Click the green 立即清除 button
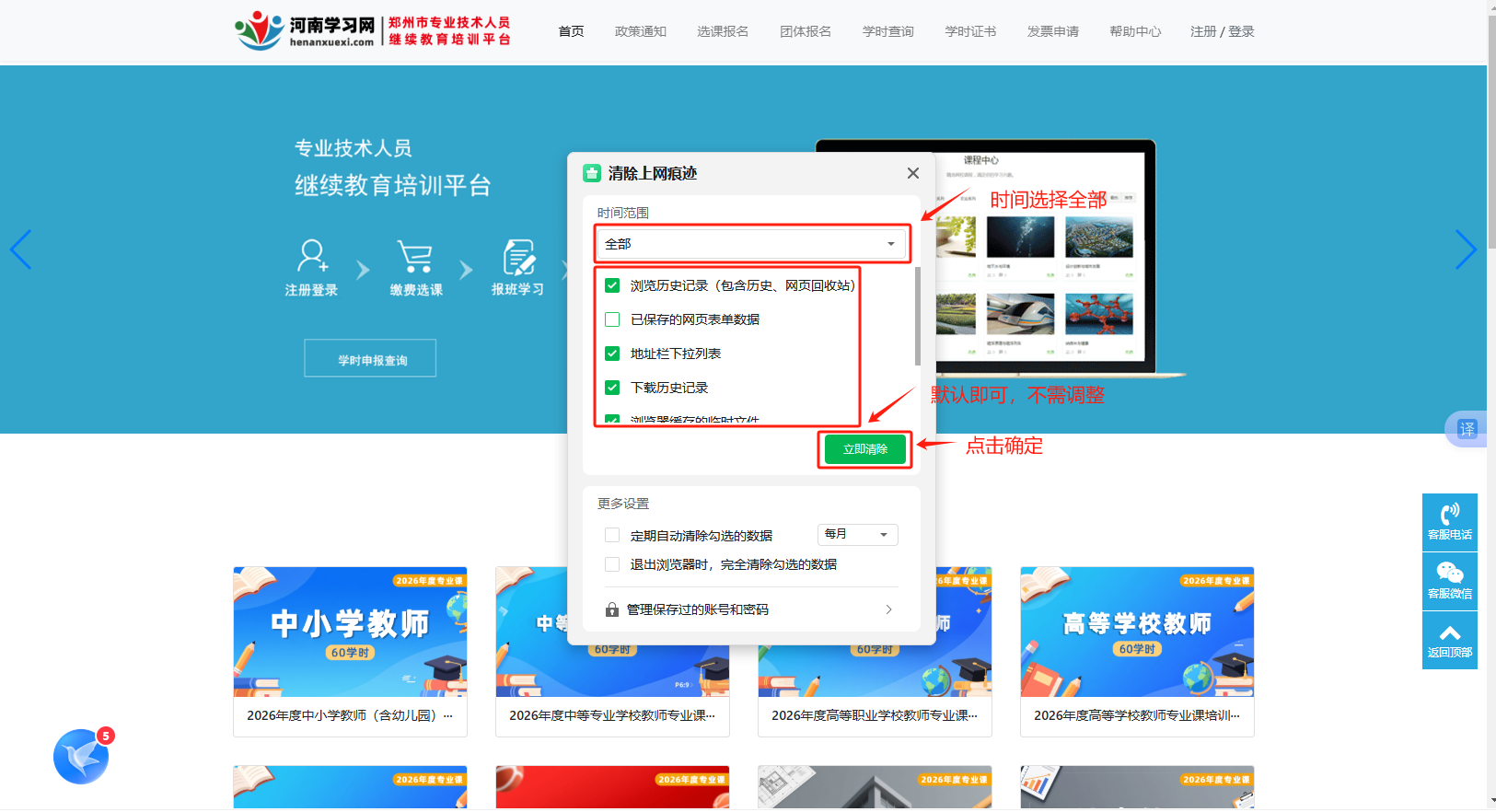This screenshot has width=1496, height=812. coord(865,449)
